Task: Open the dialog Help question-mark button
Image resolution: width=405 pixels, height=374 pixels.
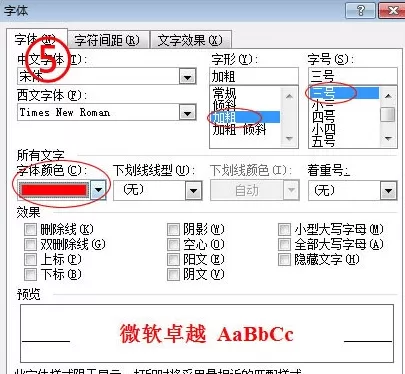Action: click(361, 10)
